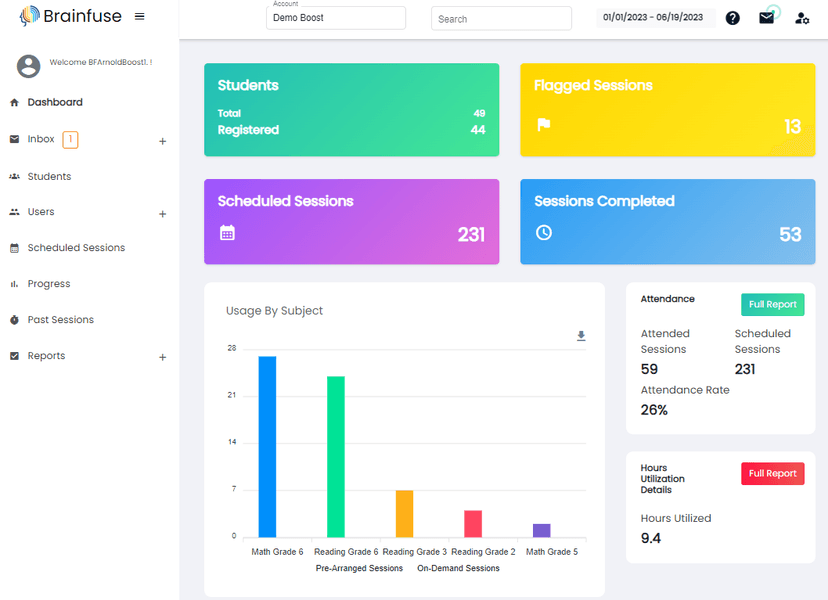Viewport: 828px width, 600px height.
Task: Click into the Search input field
Action: pyautogui.click(x=501, y=19)
